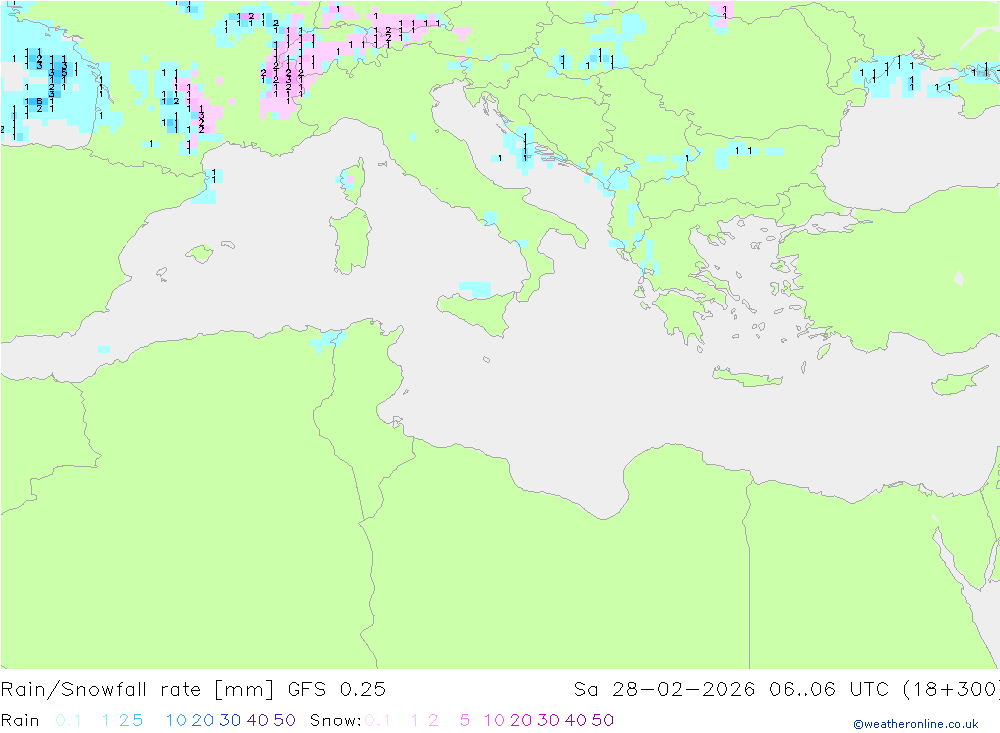Click the "Rain" legend label
Screen dimensions: 1000x733
click(20, 720)
